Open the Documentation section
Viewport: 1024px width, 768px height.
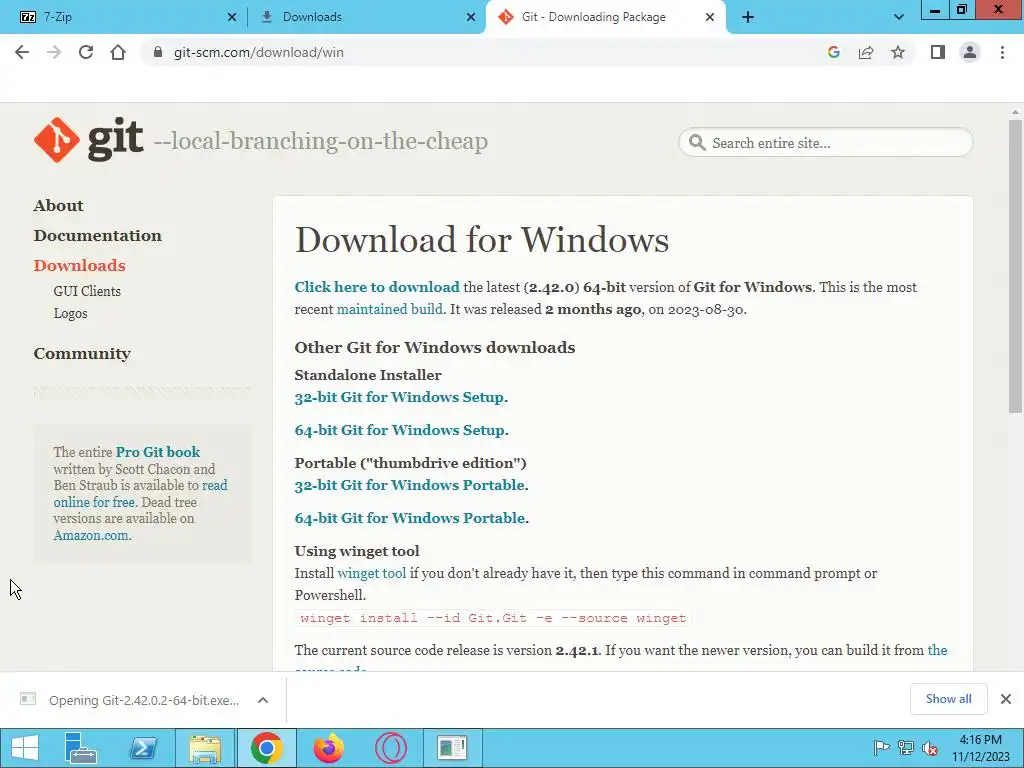click(x=97, y=235)
